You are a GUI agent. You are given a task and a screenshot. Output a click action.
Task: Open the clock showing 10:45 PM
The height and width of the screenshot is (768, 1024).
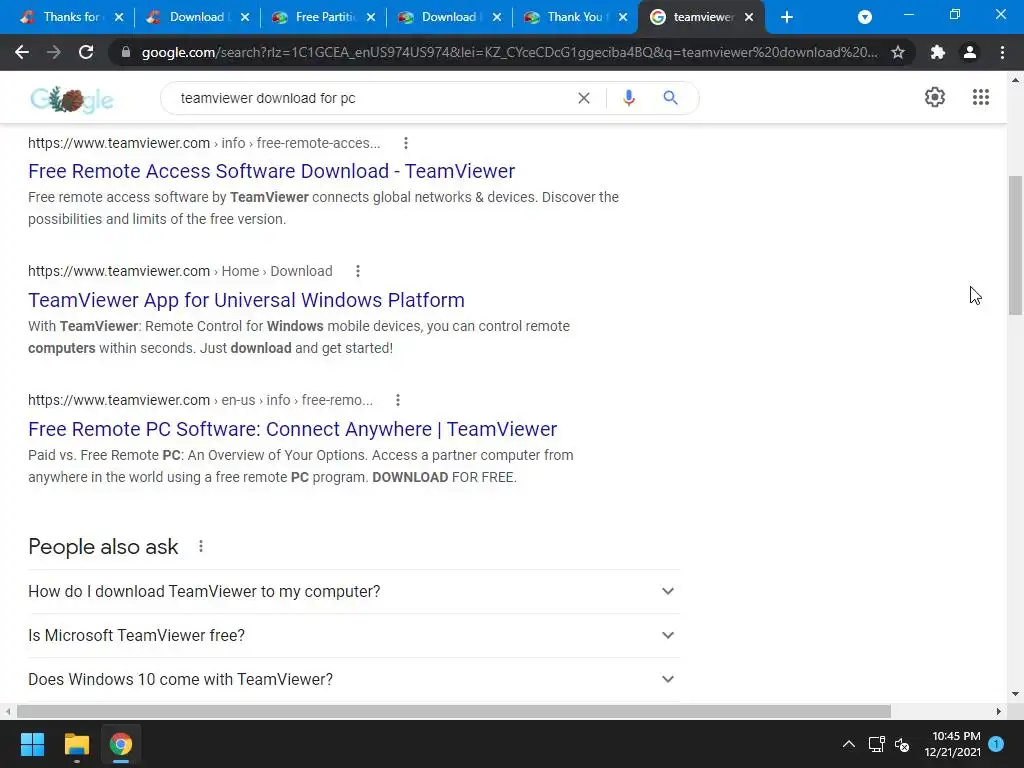(952, 744)
